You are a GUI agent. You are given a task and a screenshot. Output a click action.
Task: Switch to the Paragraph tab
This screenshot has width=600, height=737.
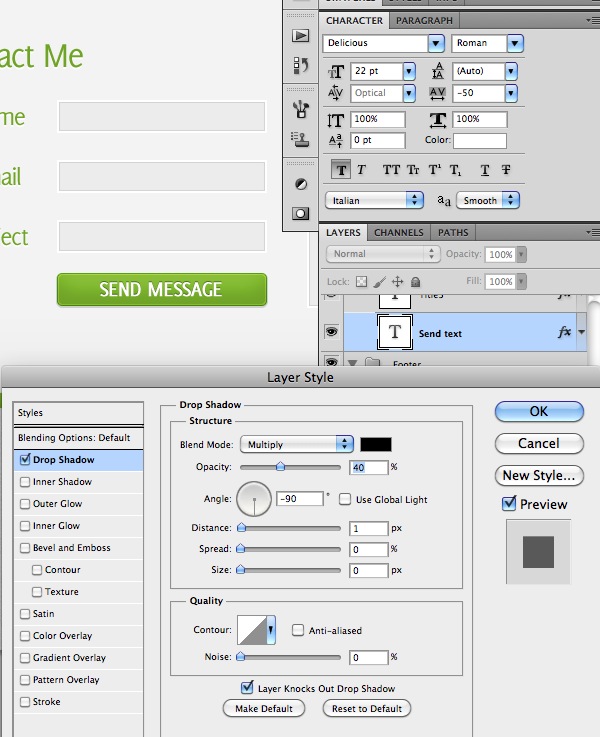coord(424,21)
